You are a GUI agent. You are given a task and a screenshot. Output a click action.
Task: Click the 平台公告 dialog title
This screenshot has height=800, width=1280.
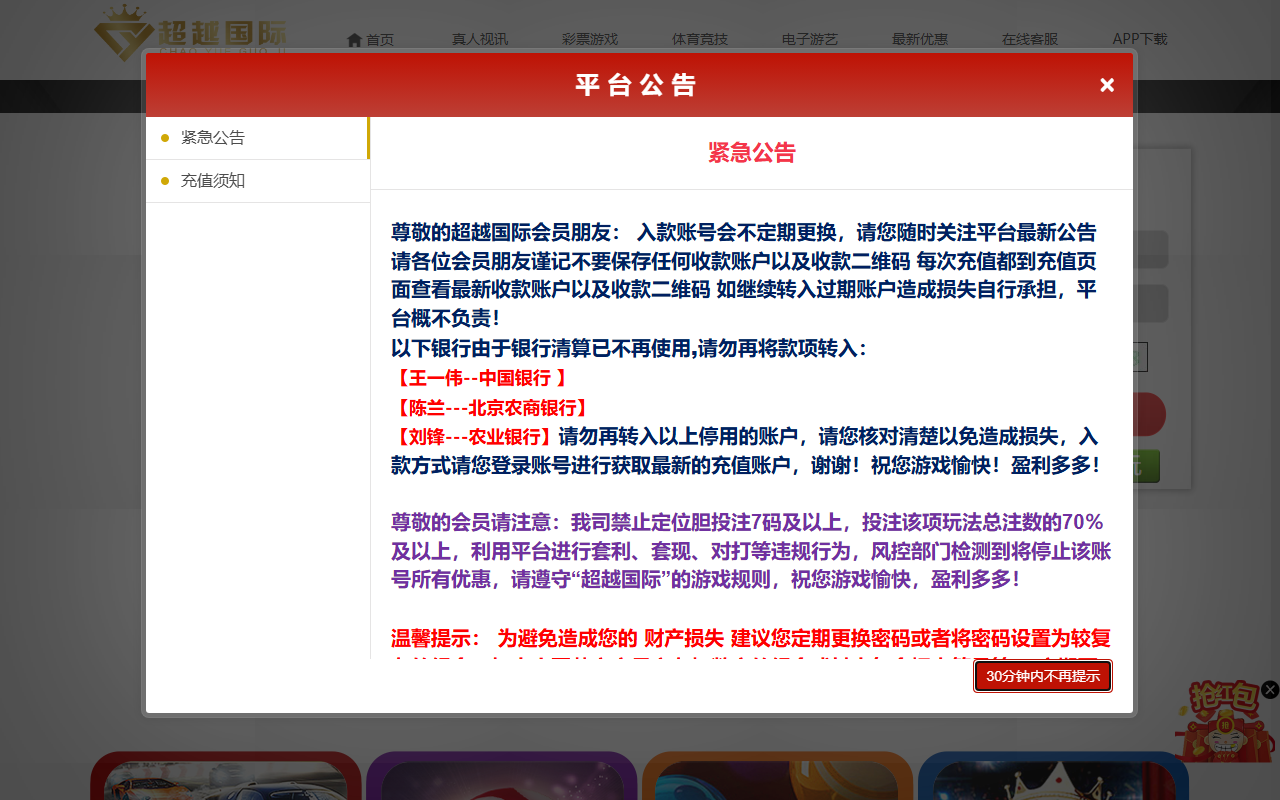(636, 85)
